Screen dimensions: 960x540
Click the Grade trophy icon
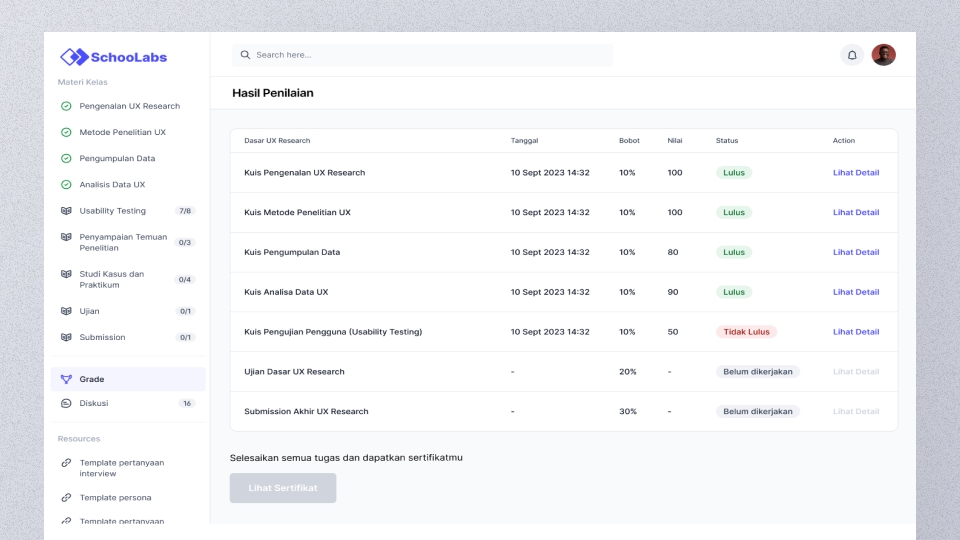(x=66, y=379)
